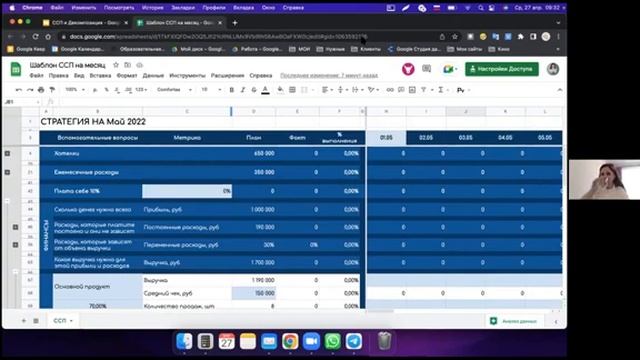Open Клиенты bookmarks folder
The width and height of the screenshot is (640, 360).
[366, 49]
